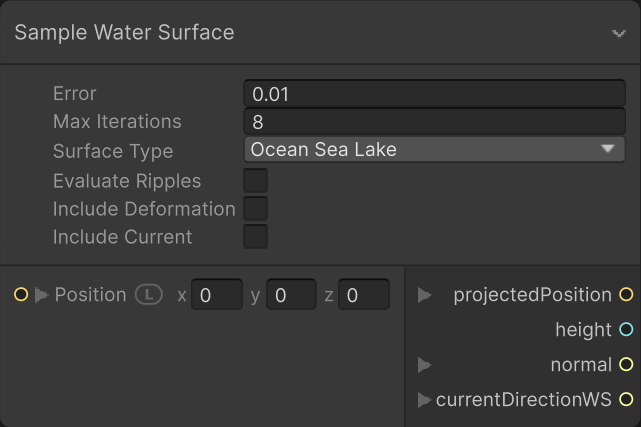Image resolution: width=641 pixels, height=427 pixels.
Task: Enable the Evaluate Ripples checkbox
Action: point(256,181)
